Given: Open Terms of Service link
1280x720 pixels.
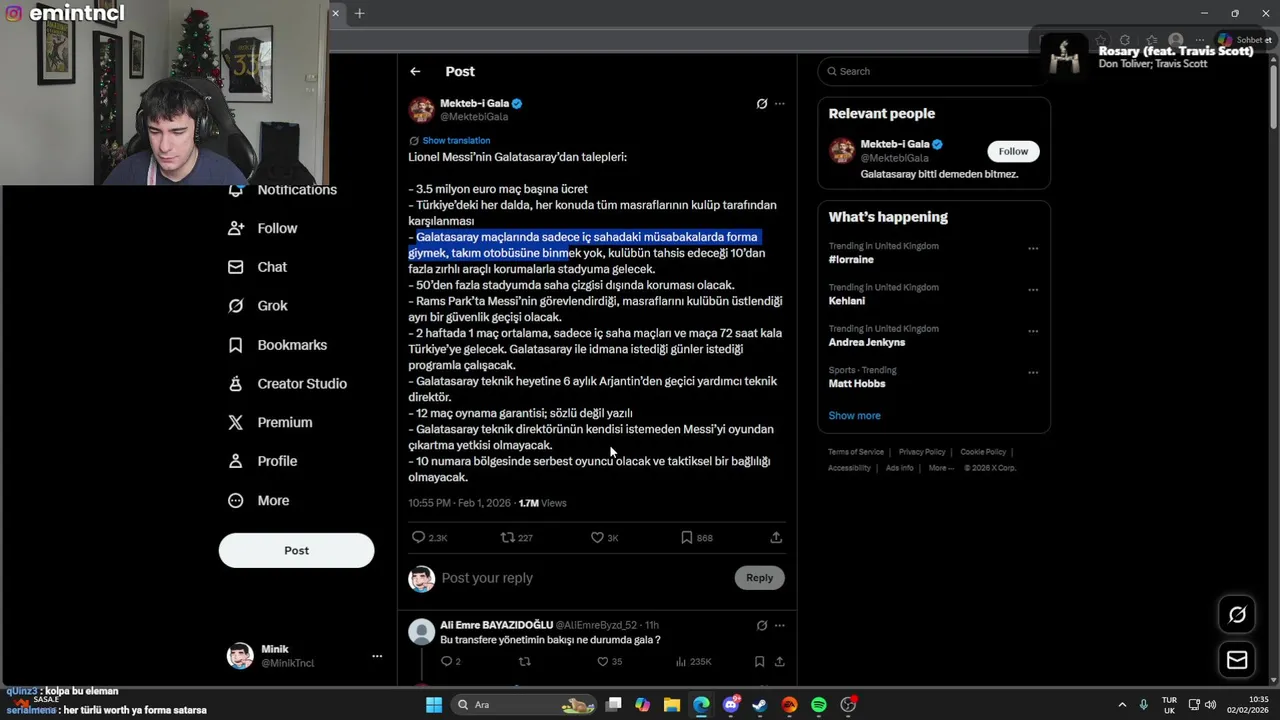Looking at the screenshot, I should 856,452.
